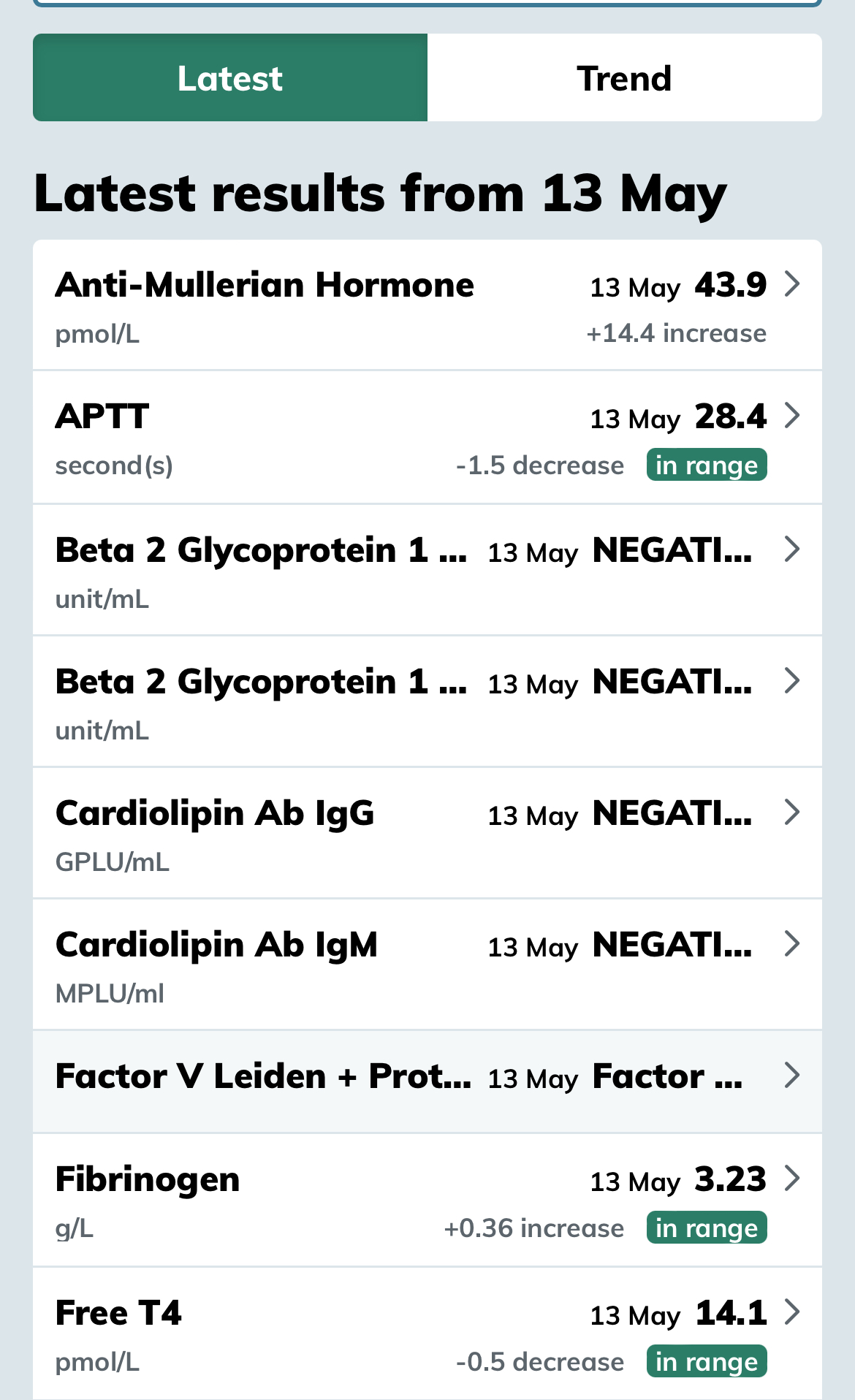855x1400 pixels.
Task: Select the Free T4 test name
Action: pyautogui.click(x=118, y=1312)
